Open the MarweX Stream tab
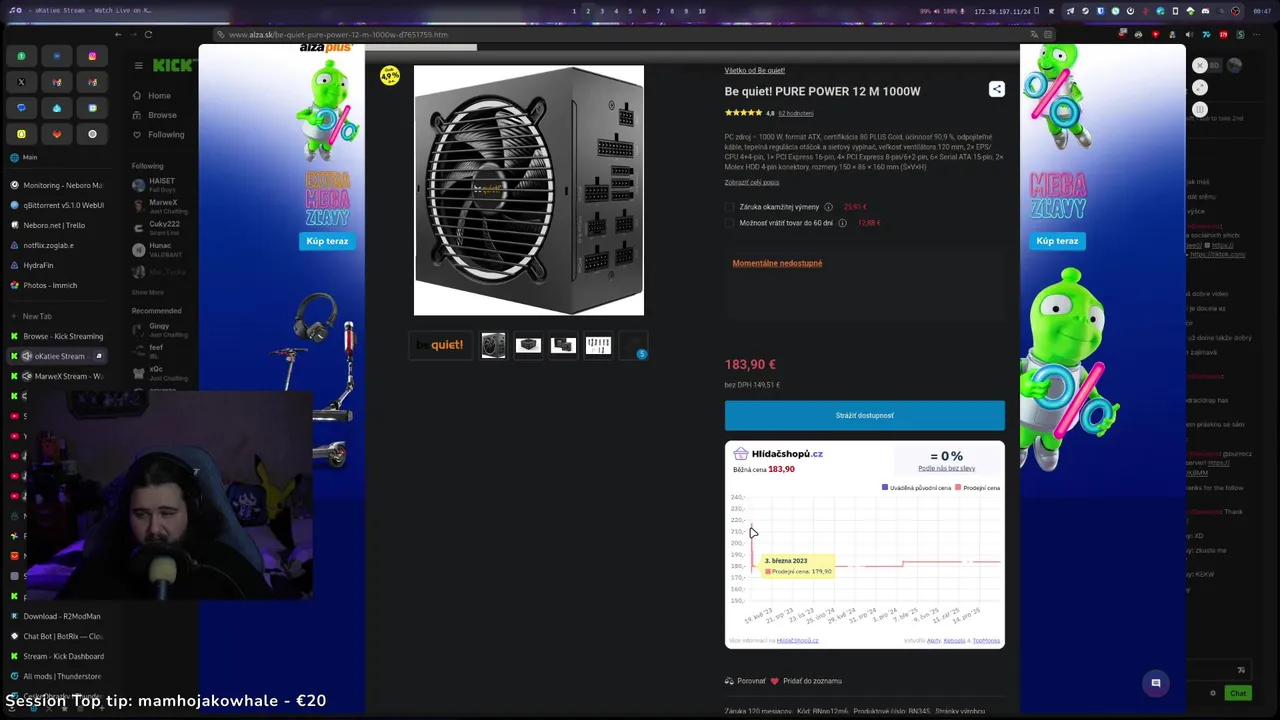This screenshot has height=720, width=1280. 59,376
